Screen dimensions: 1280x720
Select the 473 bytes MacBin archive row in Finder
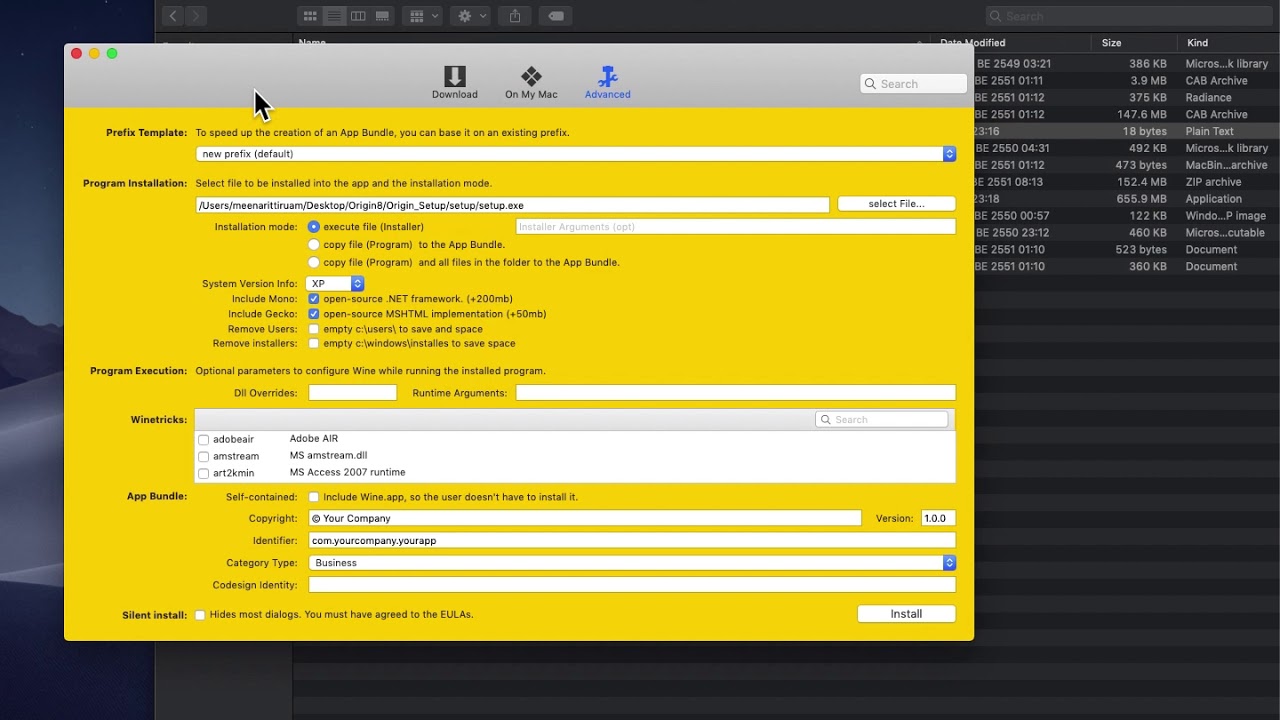click(1127, 165)
